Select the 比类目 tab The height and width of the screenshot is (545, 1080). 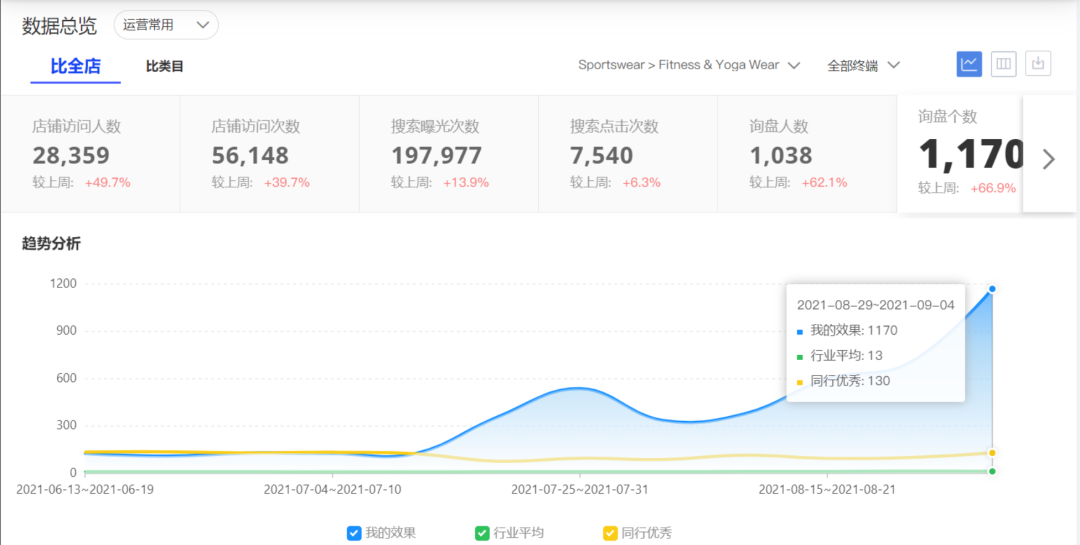165,67
